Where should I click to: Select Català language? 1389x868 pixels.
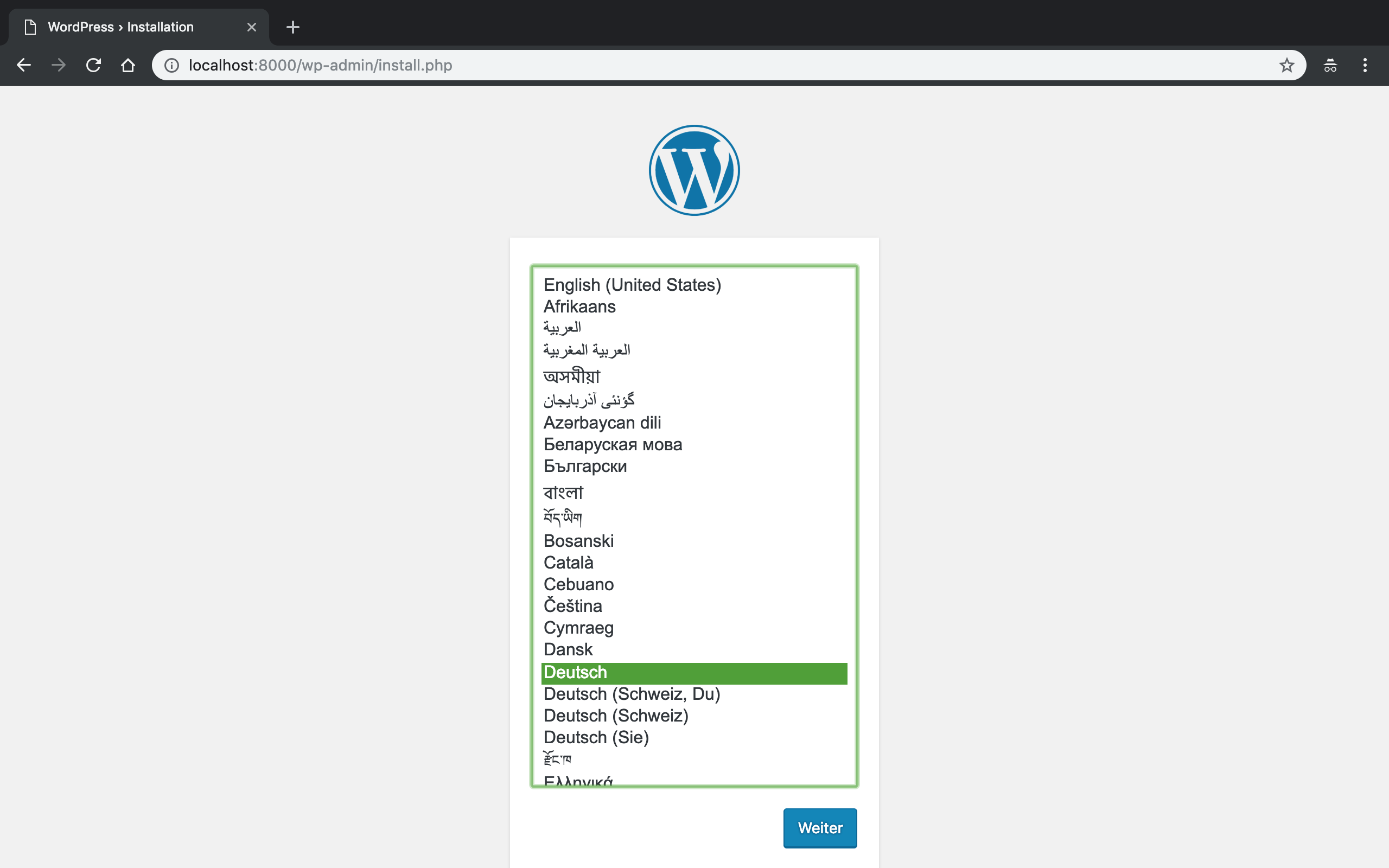pos(694,563)
